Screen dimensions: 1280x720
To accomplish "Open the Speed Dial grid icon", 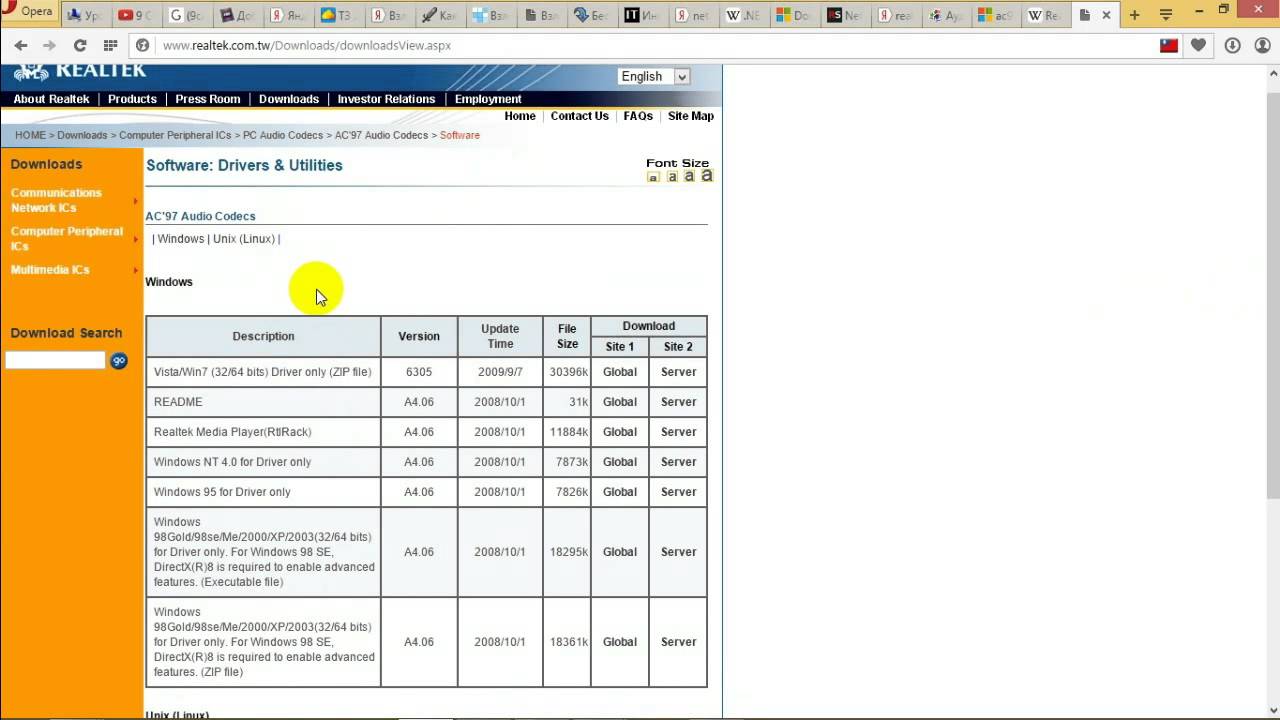I will pyautogui.click(x=110, y=45).
